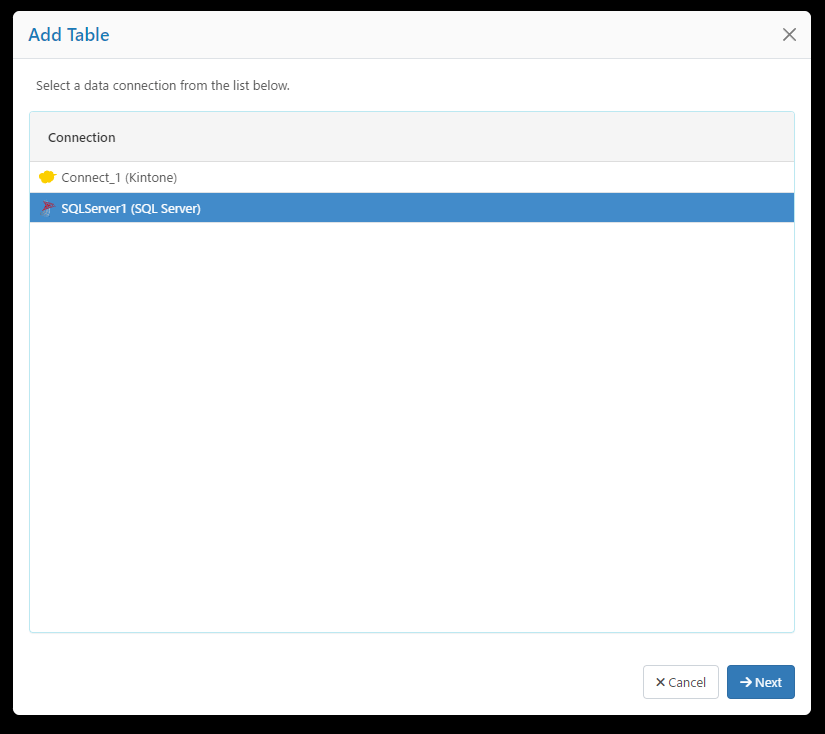Select the Connect_1 (Kintone) connection row
The height and width of the screenshot is (734, 825).
tap(300, 177)
